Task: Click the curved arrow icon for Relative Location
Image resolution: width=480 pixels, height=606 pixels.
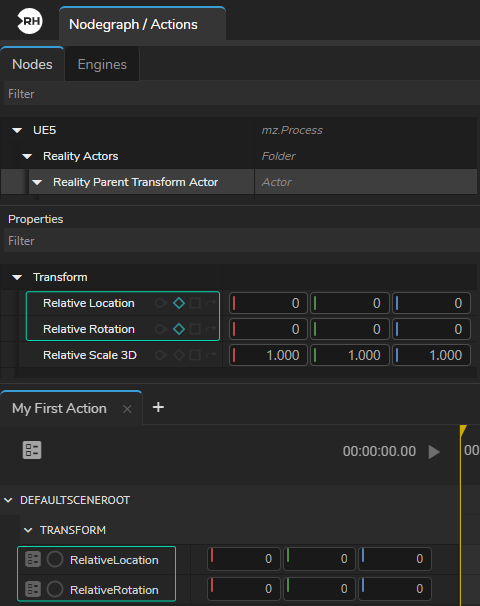Action: [211, 303]
